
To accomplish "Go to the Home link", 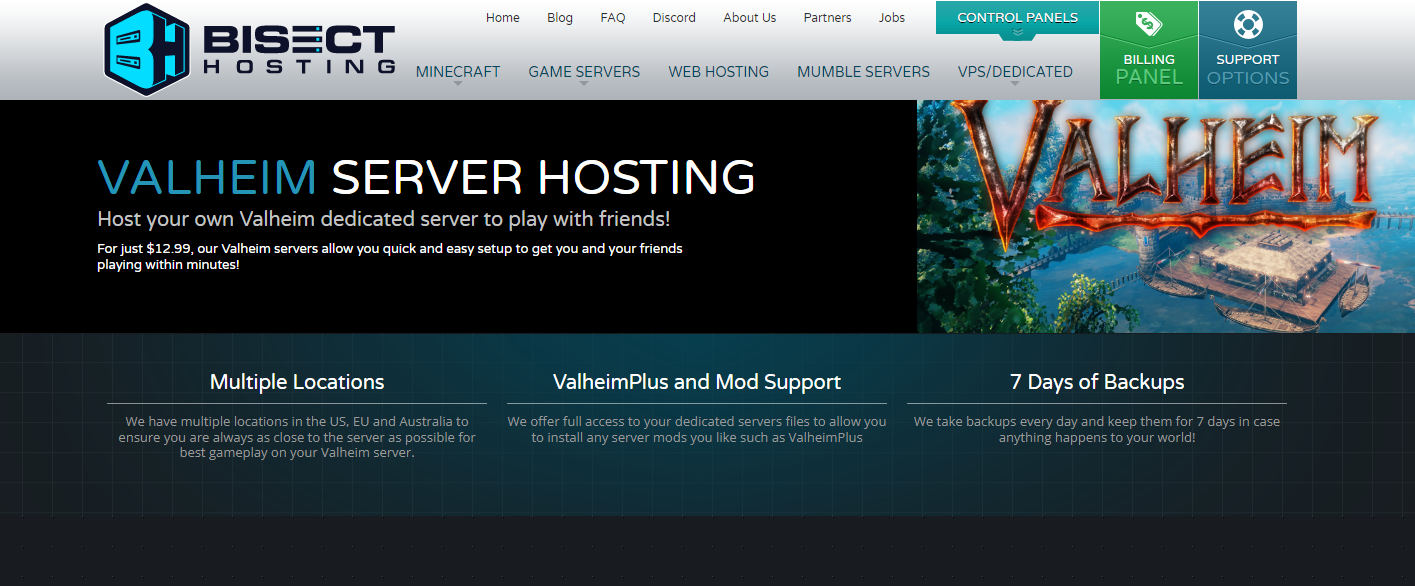I will coord(503,18).
